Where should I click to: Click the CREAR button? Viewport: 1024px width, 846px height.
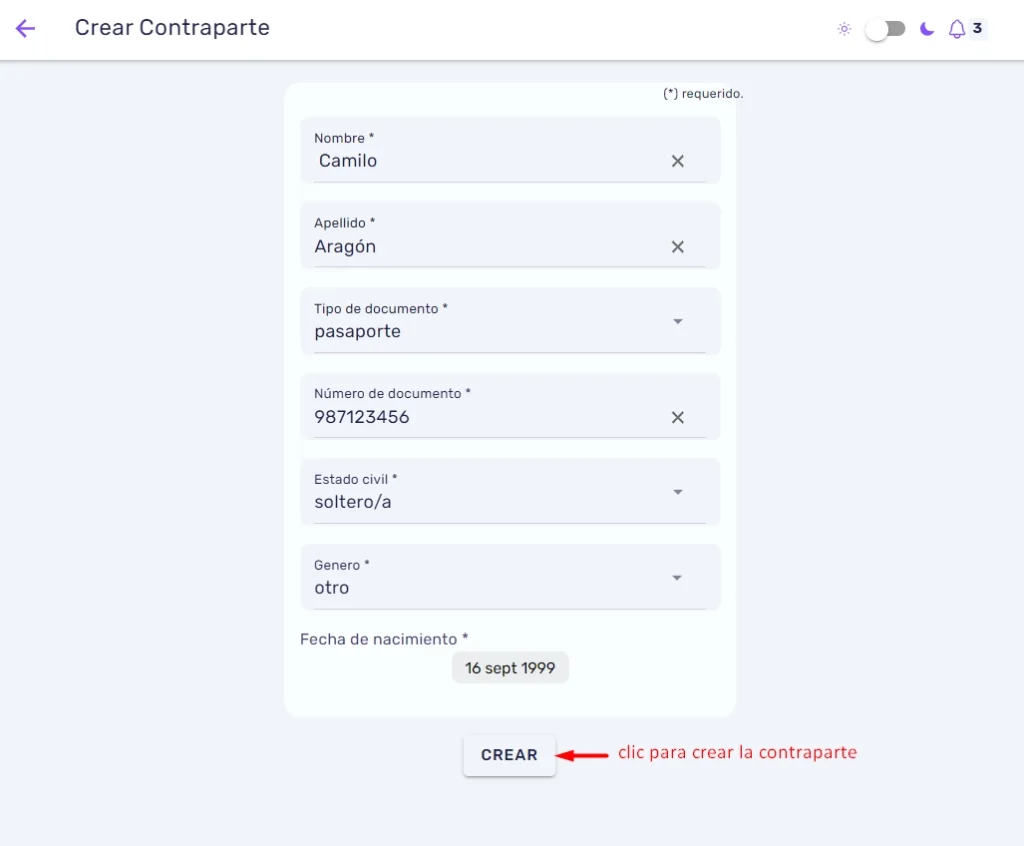pyautogui.click(x=509, y=755)
